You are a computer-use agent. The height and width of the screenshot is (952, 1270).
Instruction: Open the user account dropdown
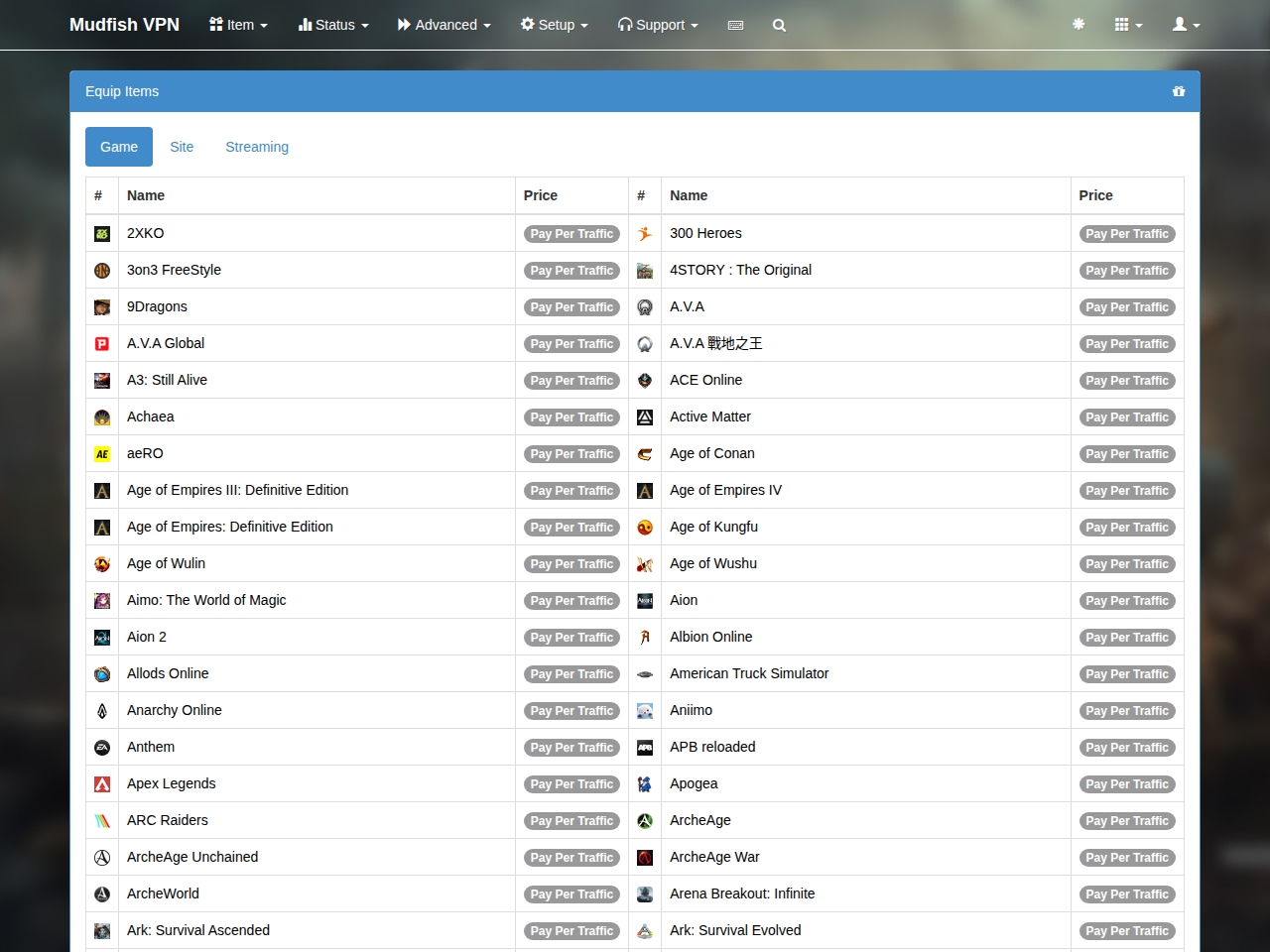pyautogui.click(x=1187, y=25)
